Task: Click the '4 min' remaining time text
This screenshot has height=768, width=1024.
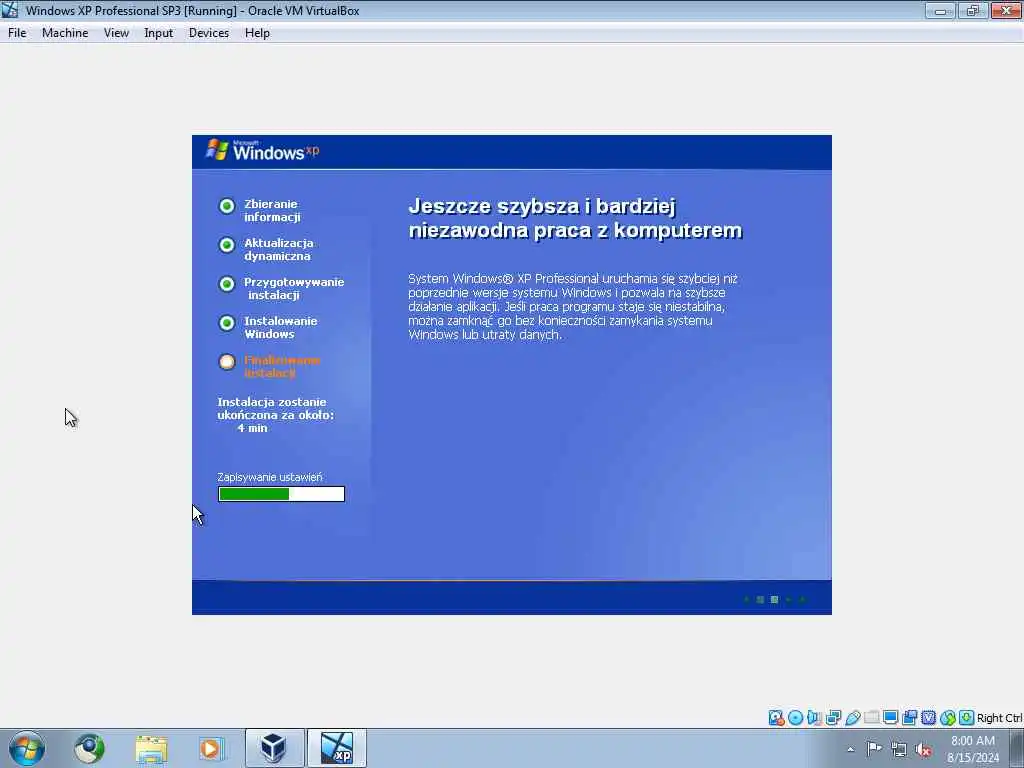Action: click(252, 428)
